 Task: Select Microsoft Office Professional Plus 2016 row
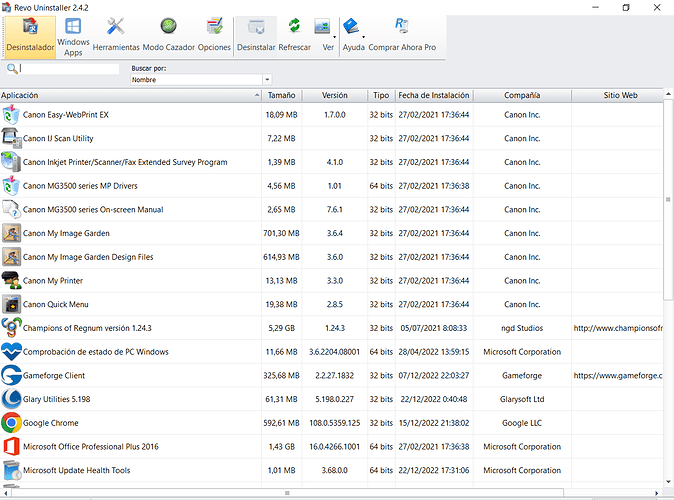pos(331,447)
